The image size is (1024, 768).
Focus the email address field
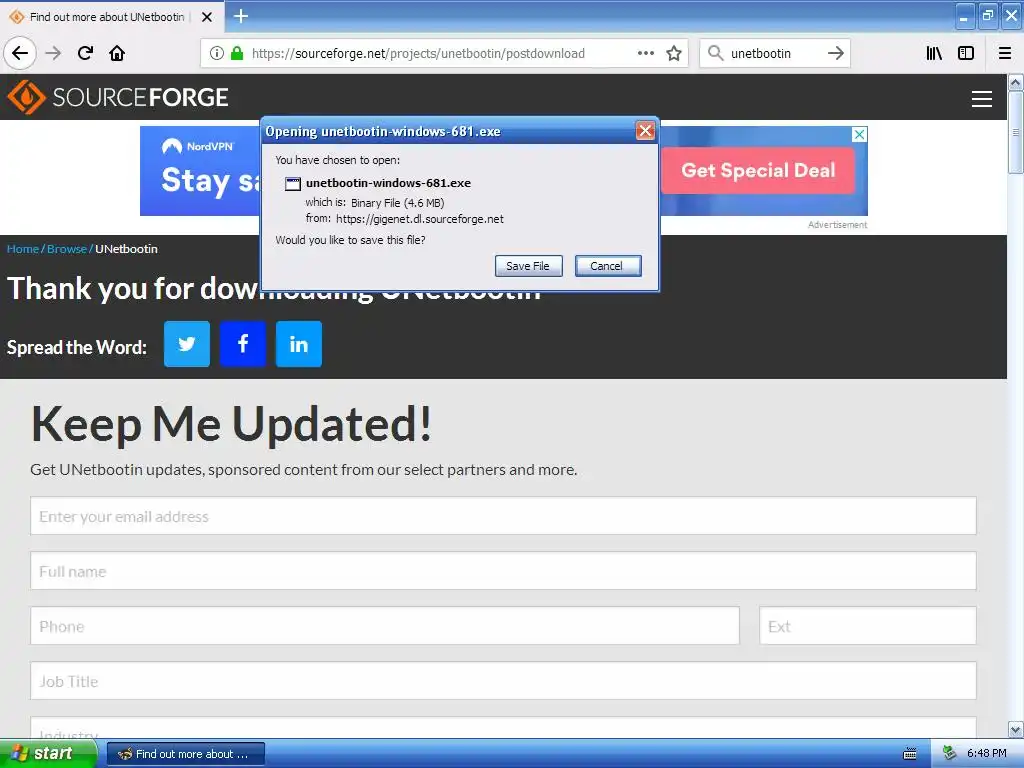click(x=503, y=516)
